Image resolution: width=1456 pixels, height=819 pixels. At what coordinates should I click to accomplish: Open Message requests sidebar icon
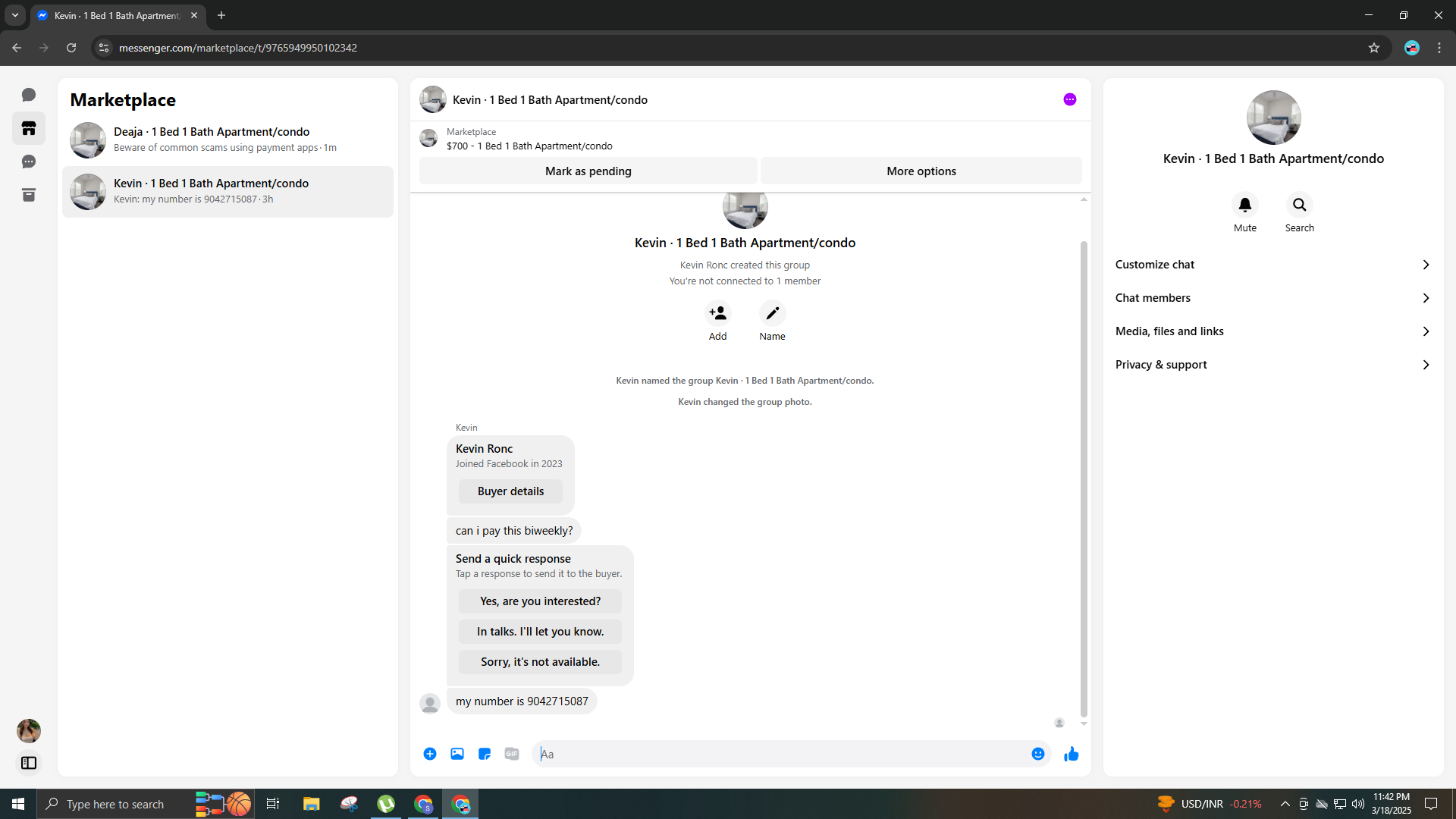pos(29,162)
